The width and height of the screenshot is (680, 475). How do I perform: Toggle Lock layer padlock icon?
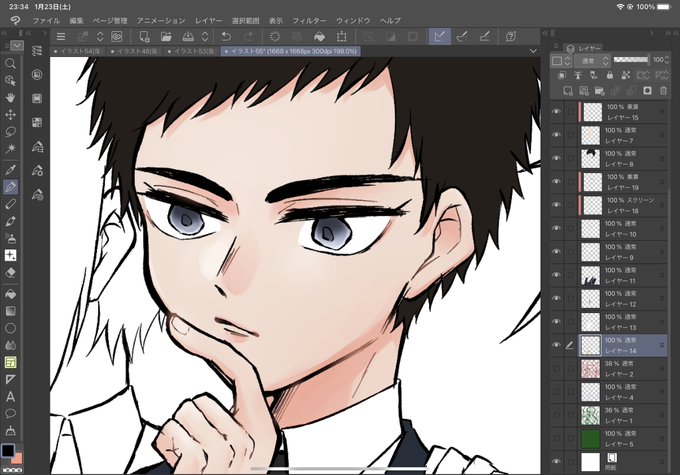[x=610, y=75]
